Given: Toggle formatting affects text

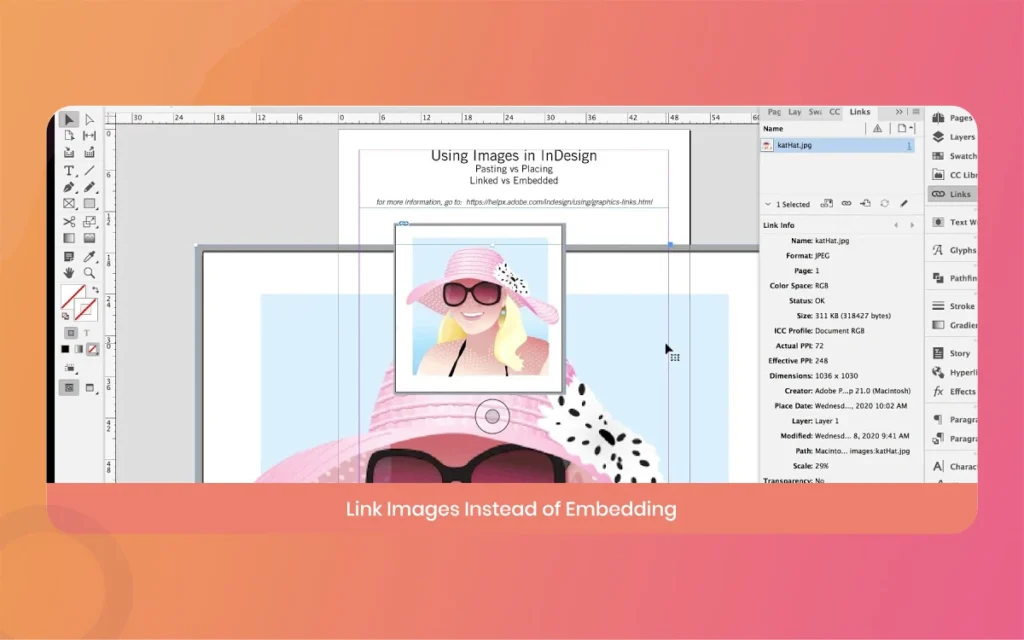Looking at the screenshot, I should [x=86, y=333].
